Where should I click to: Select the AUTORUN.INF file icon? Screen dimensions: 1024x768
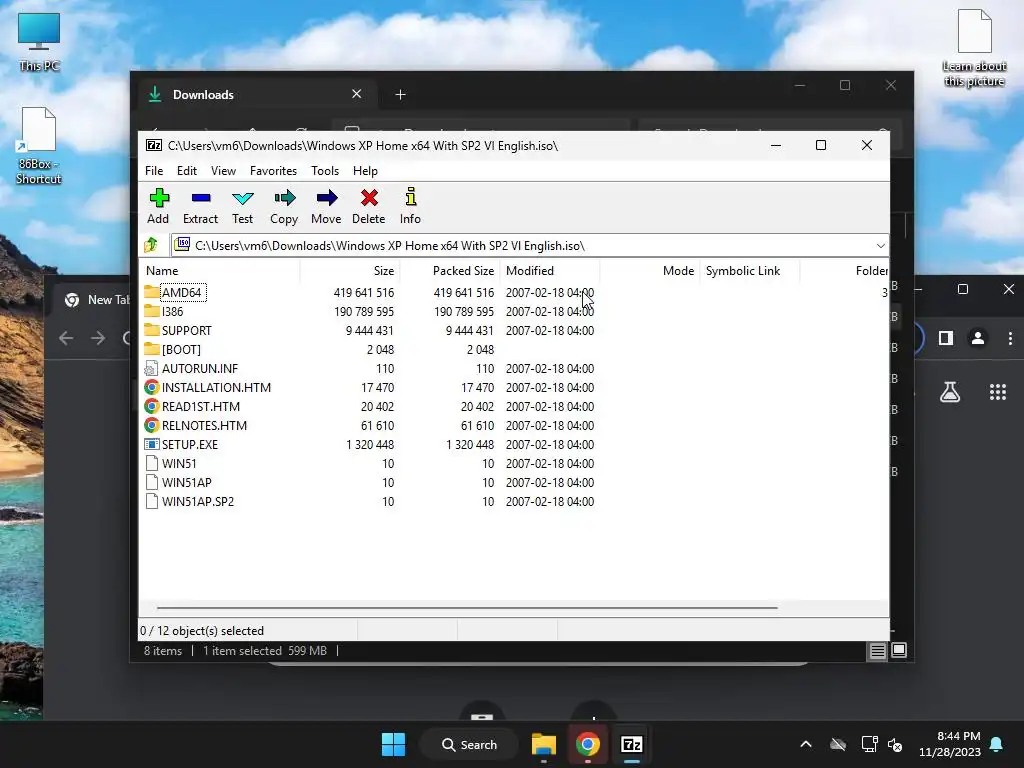click(x=152, y=368)
